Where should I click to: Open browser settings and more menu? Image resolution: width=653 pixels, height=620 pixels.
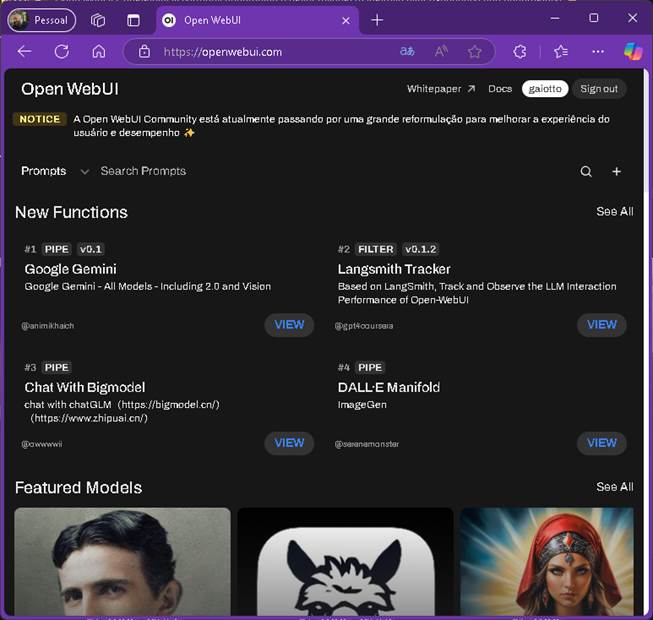(x=598, y=52)
